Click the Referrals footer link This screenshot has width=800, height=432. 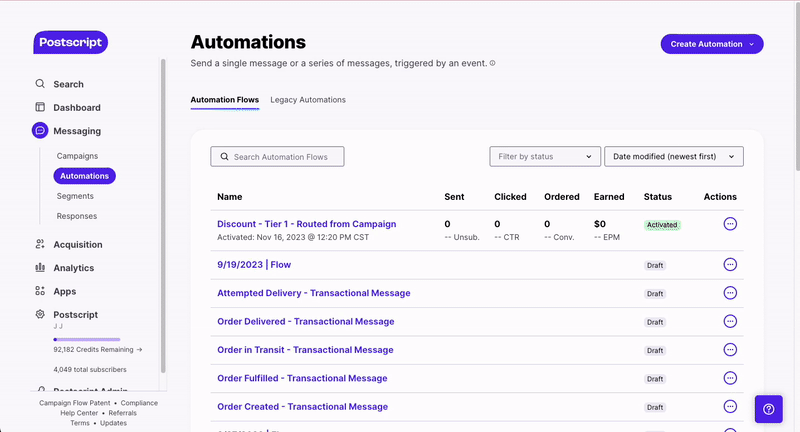click(122, 413)
